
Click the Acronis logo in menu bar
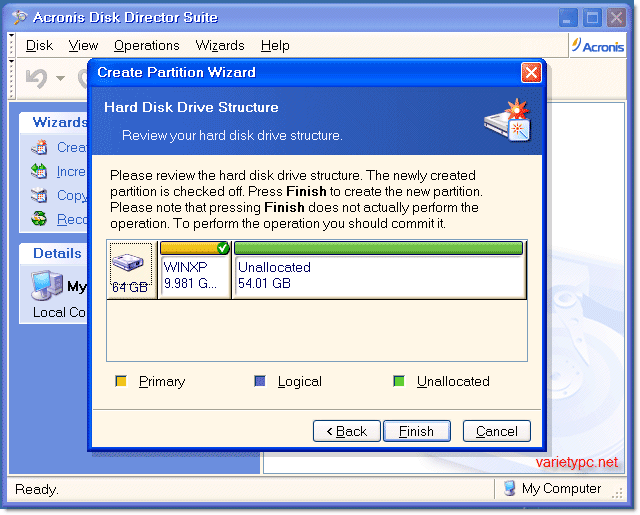[x=598, y=46]
